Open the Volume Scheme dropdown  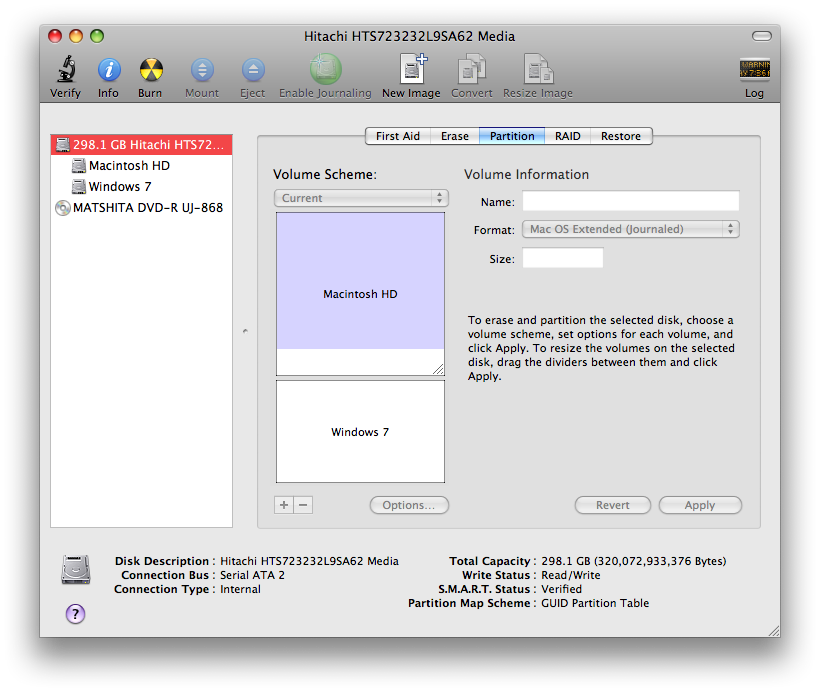point(361,198)
